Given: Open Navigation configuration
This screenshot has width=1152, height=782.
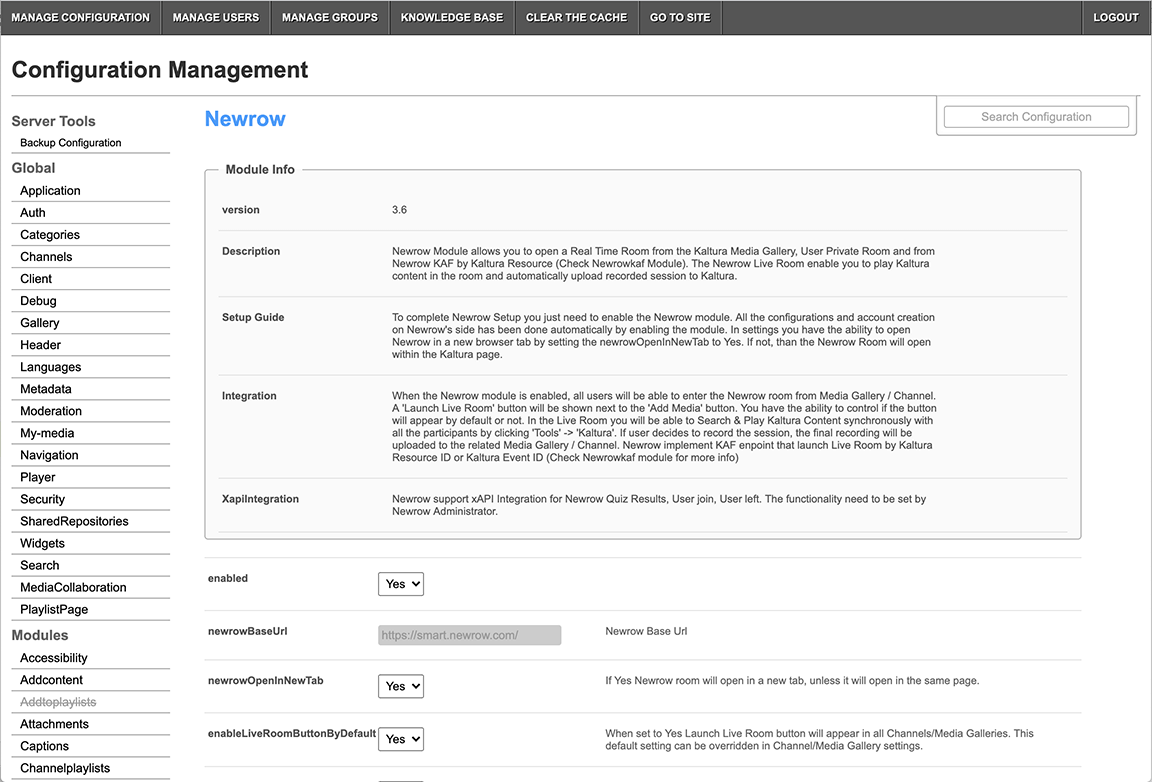Looking at the screenshot, I should (49, 455).
